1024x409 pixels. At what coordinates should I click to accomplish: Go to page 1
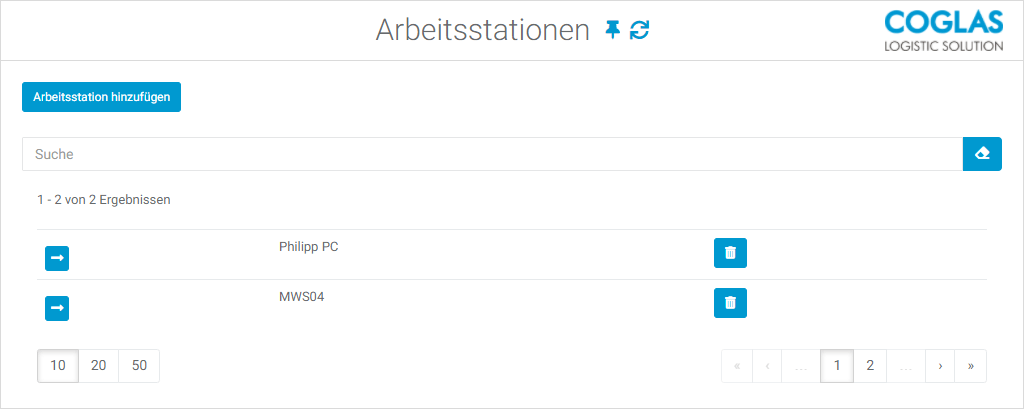(837, 366)
